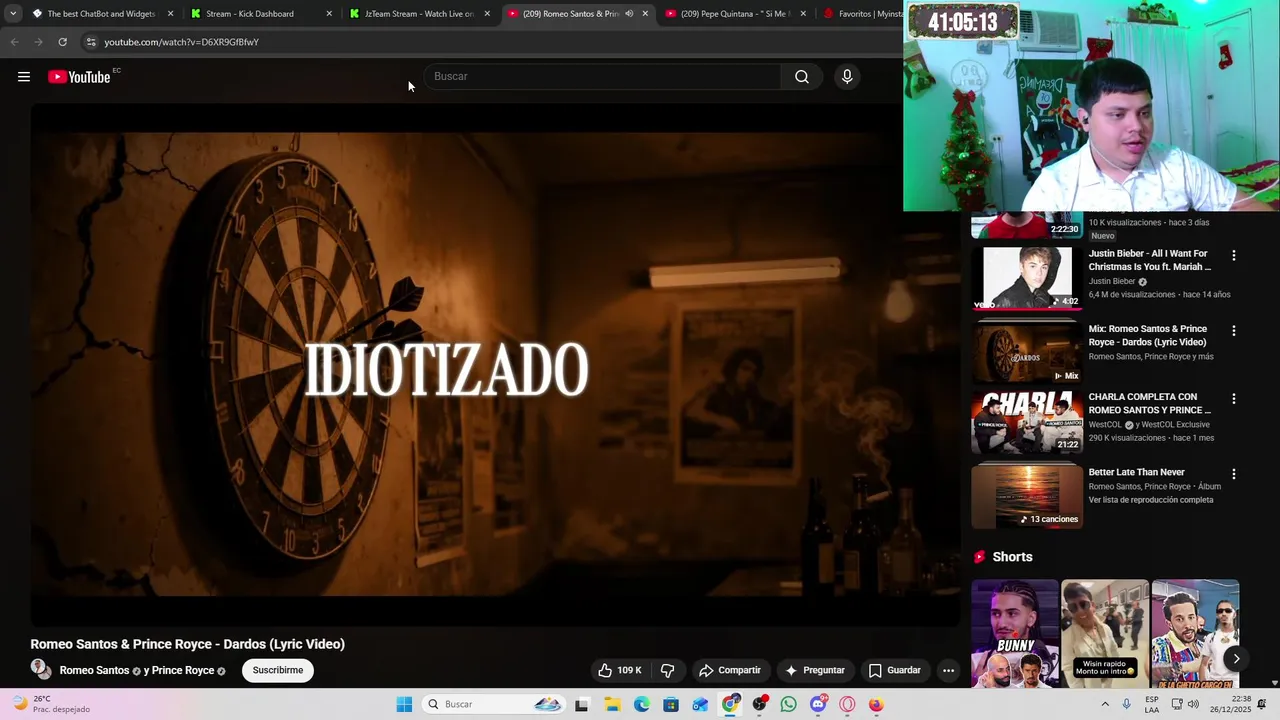Open the BUNNY Short thumbnail

(x=1015, y=634)
